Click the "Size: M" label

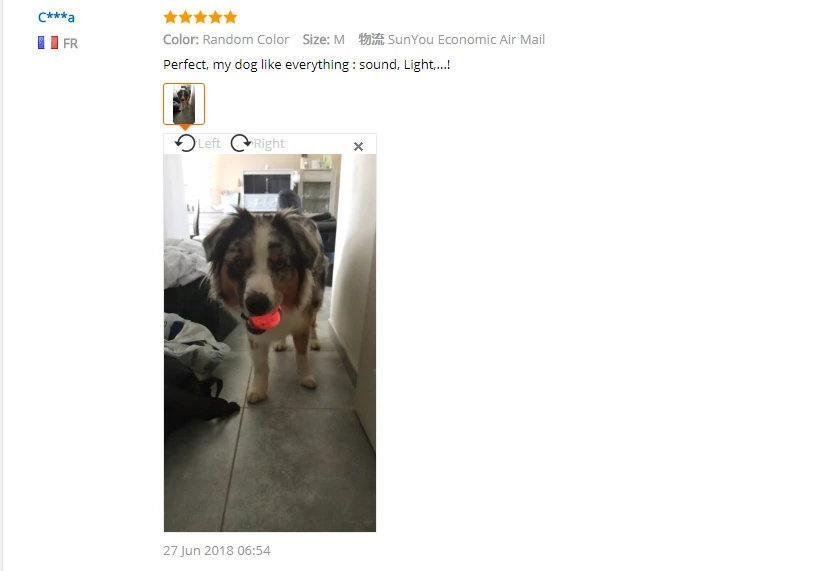[x=323, y=40]
